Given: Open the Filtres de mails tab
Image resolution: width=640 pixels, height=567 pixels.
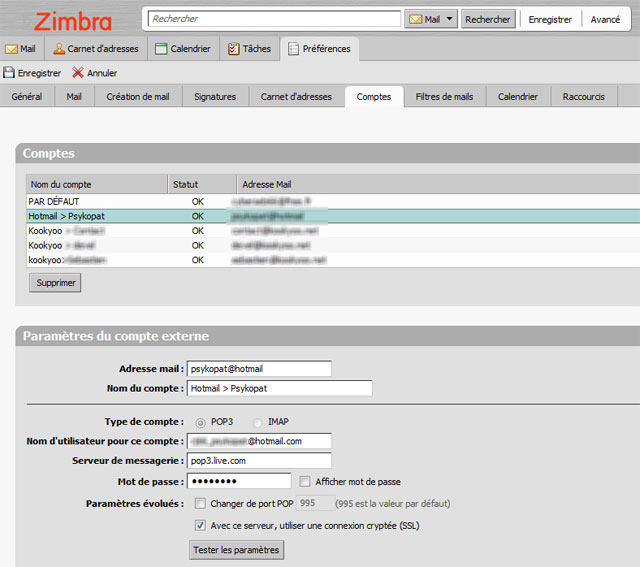Looking at the screenshot, I should pos(444,97).
